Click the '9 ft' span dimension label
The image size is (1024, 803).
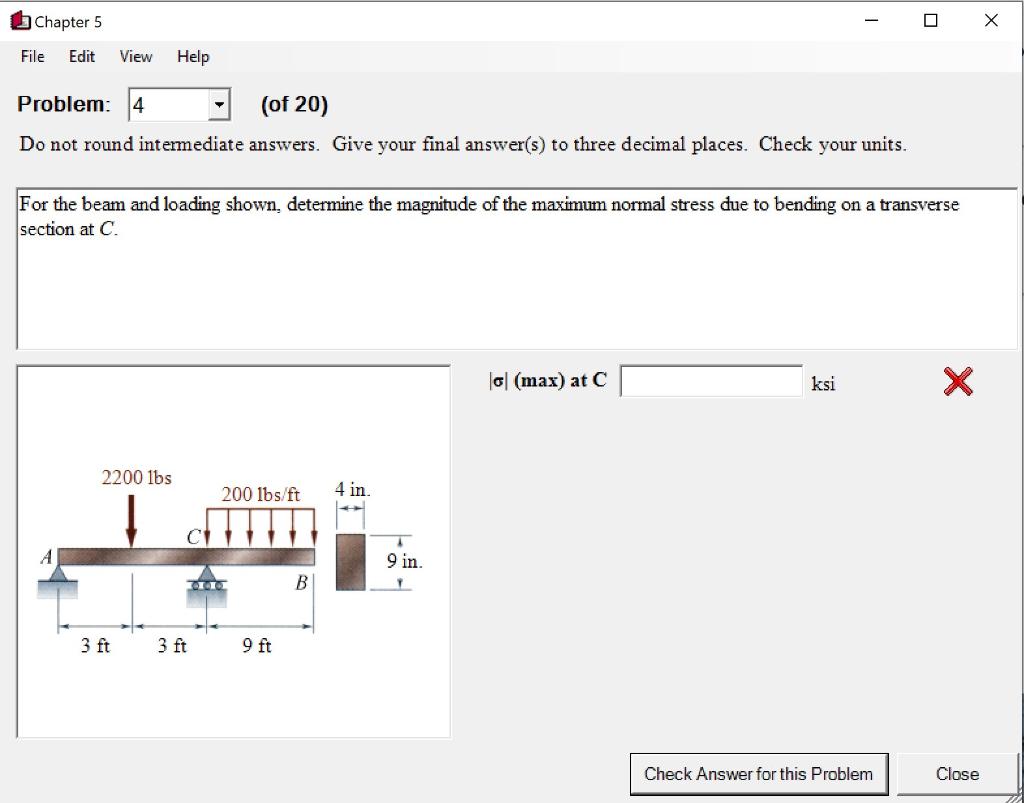(257, 646)
